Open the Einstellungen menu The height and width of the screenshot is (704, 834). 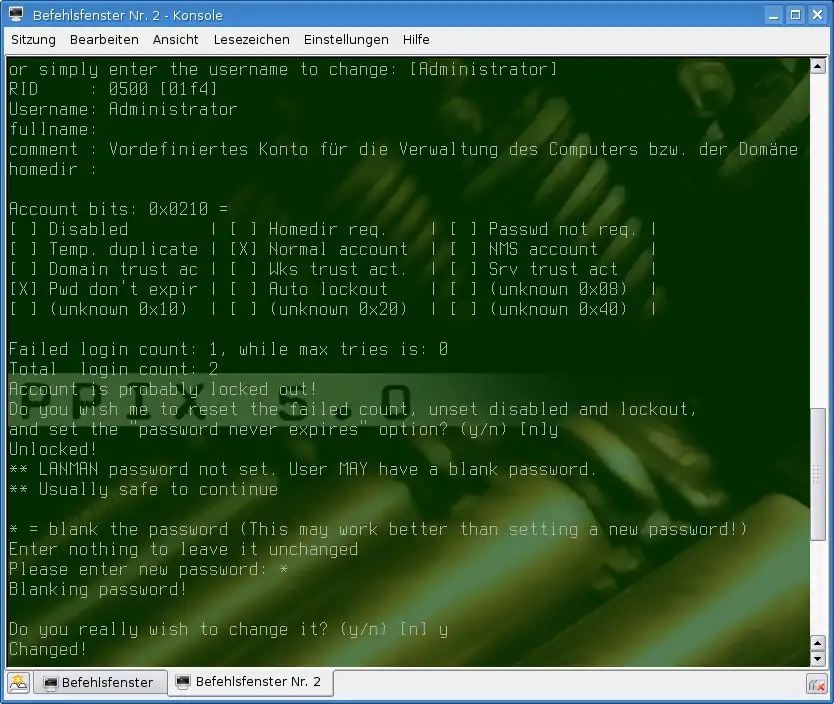[x=346, y=40]
